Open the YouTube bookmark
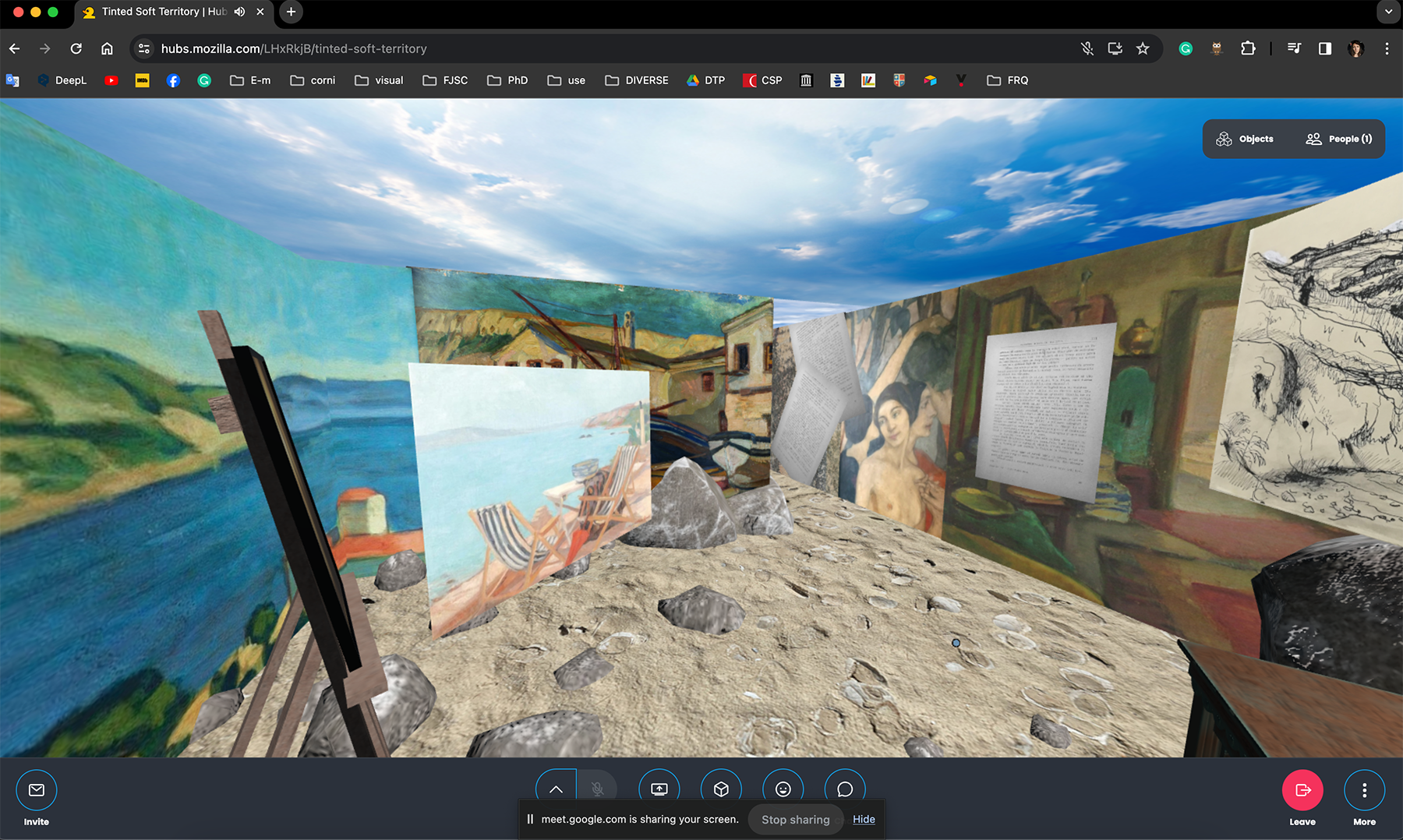The width and height of the screenshot is (1403, 840). 111,80
